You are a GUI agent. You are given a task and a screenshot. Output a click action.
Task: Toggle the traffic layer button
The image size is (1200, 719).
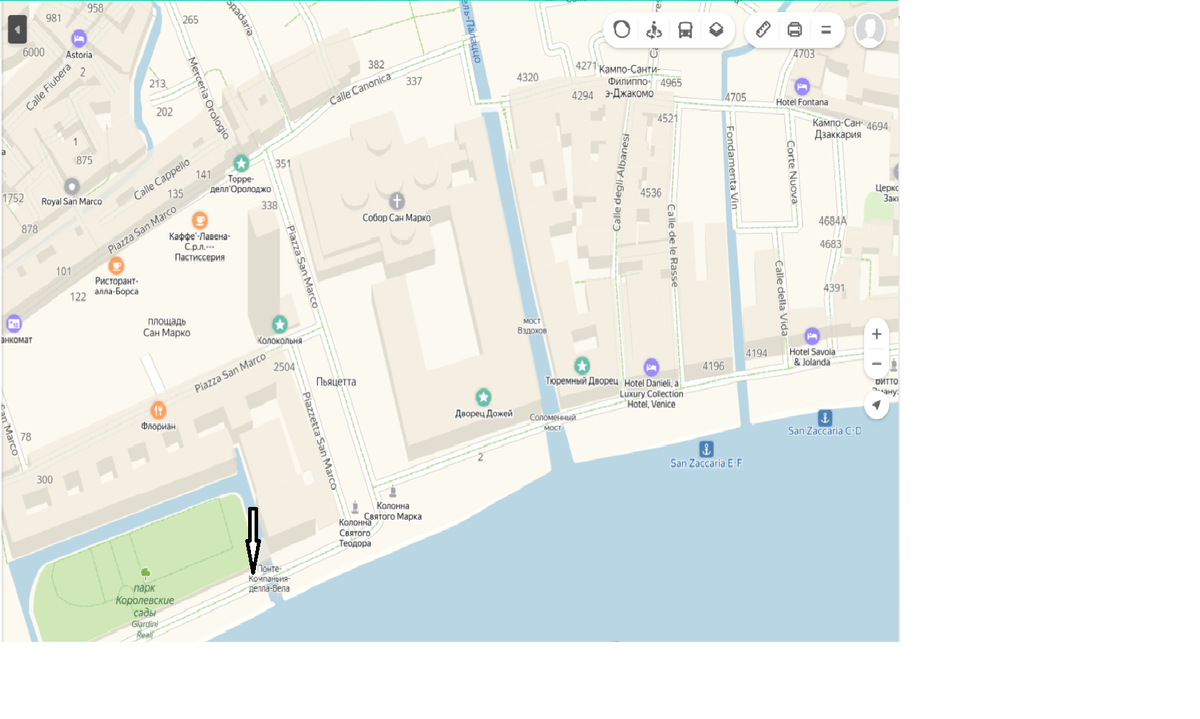(x=622, y=30)
